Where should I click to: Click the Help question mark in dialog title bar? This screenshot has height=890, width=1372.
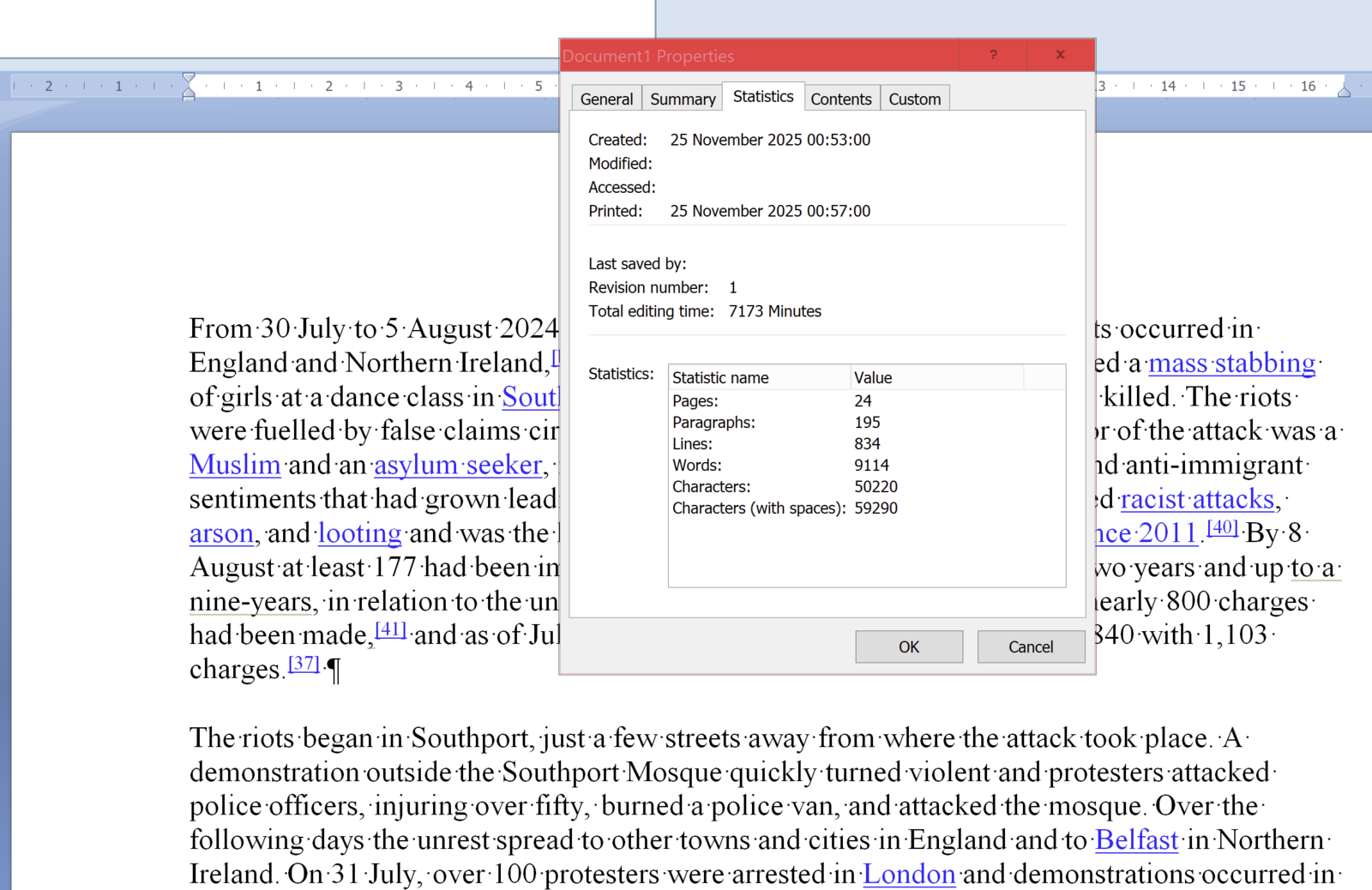(x=993, y=55)
